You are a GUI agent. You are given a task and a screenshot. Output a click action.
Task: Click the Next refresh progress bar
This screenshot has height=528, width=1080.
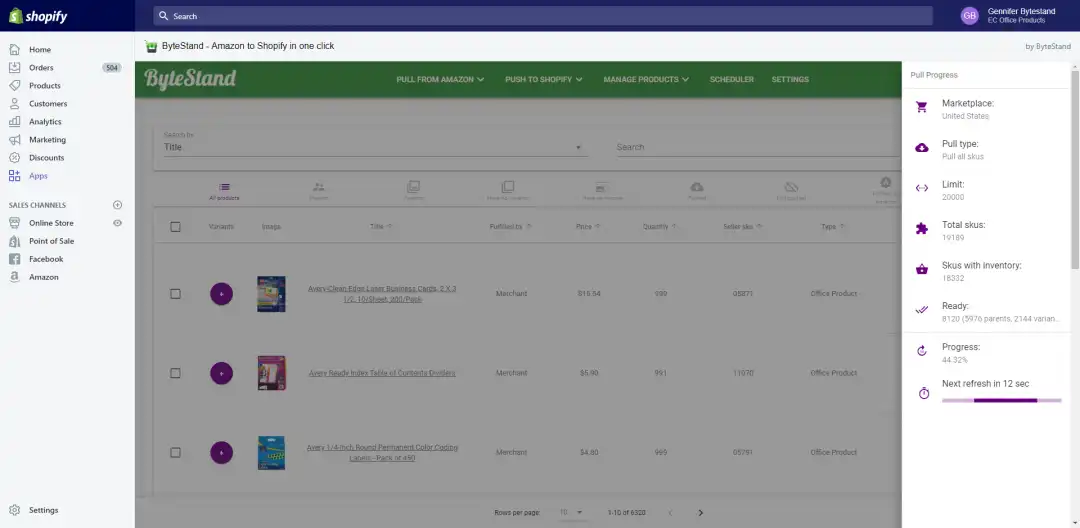pos(1001,400)
